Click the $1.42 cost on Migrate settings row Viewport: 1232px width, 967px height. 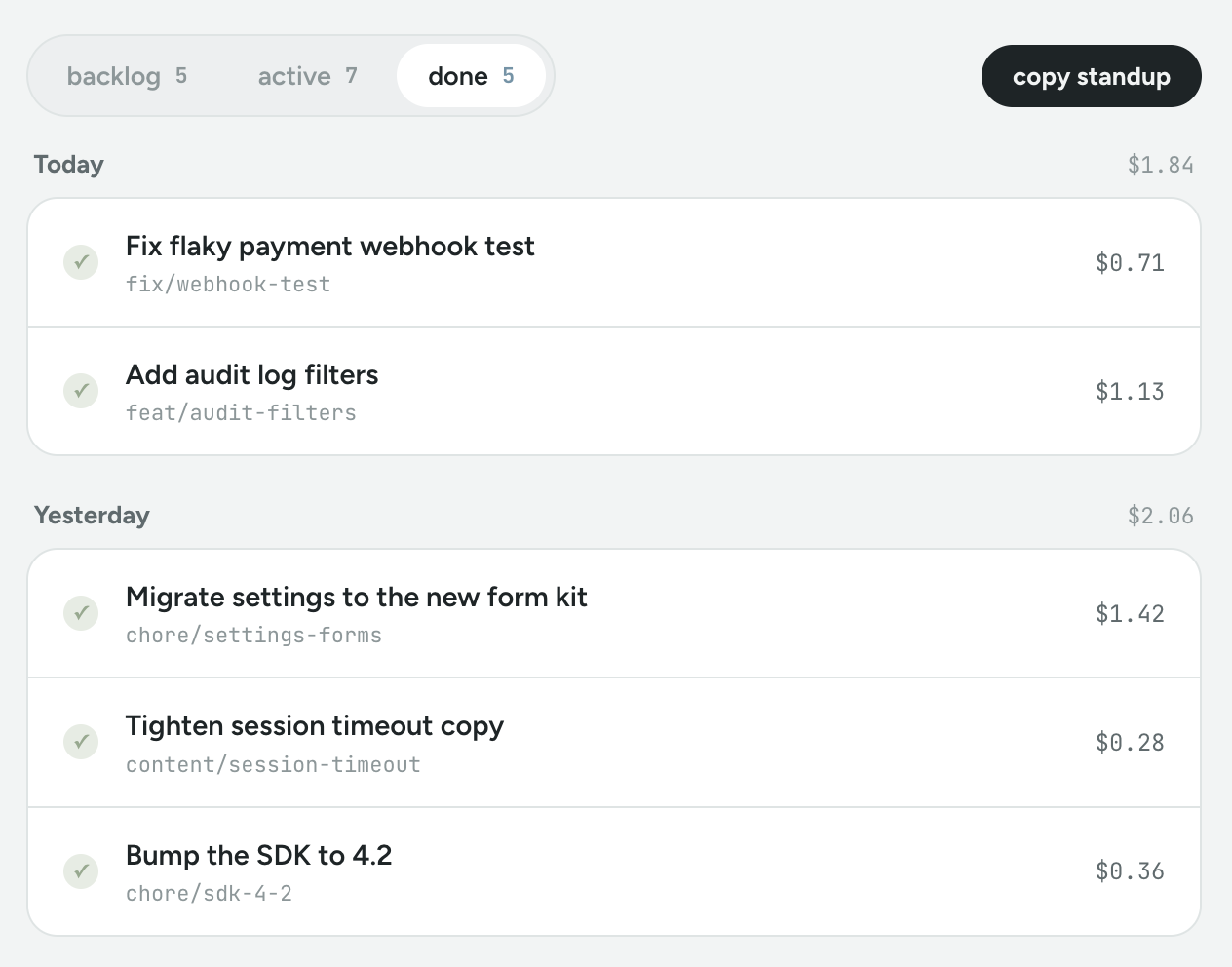(x=1130, y=613)
